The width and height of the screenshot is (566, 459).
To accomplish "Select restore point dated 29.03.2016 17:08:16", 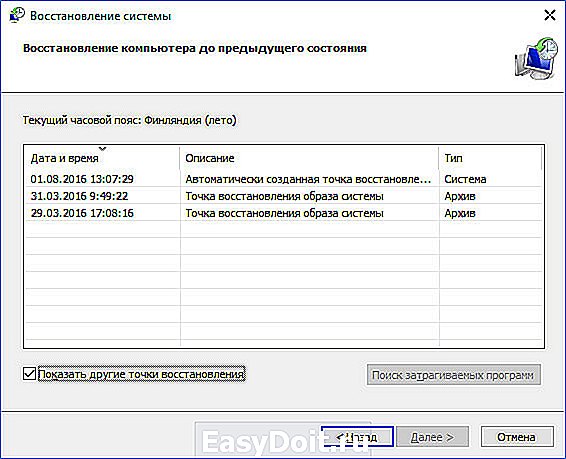I will [x=284, y=213].
